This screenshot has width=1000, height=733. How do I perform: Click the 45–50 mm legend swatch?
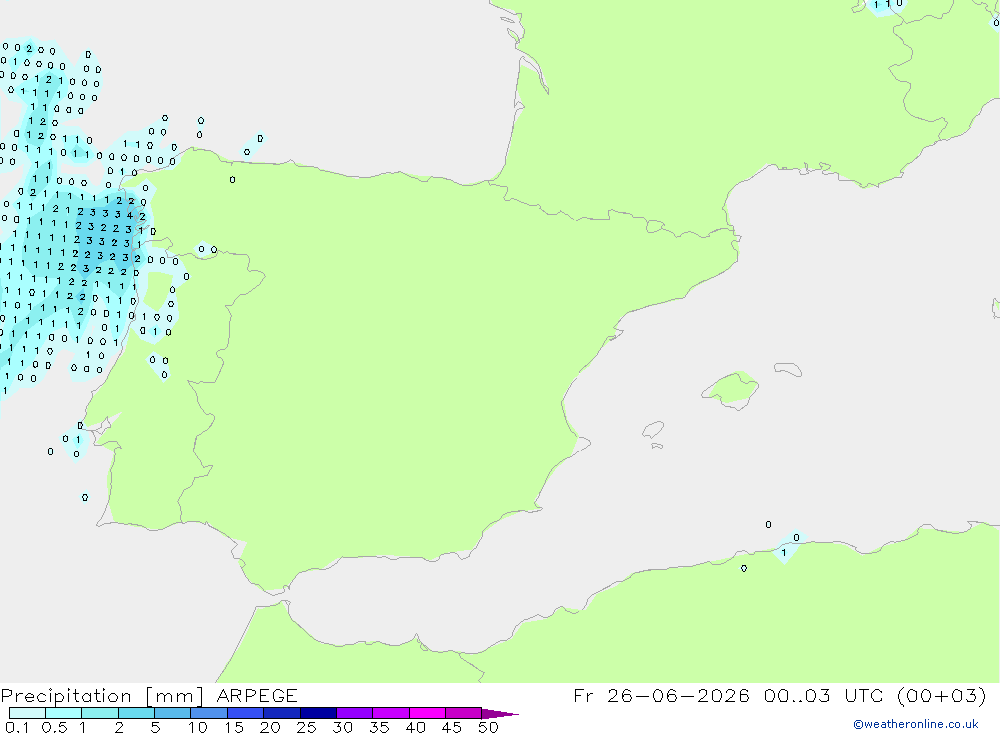tap(464, 713)
